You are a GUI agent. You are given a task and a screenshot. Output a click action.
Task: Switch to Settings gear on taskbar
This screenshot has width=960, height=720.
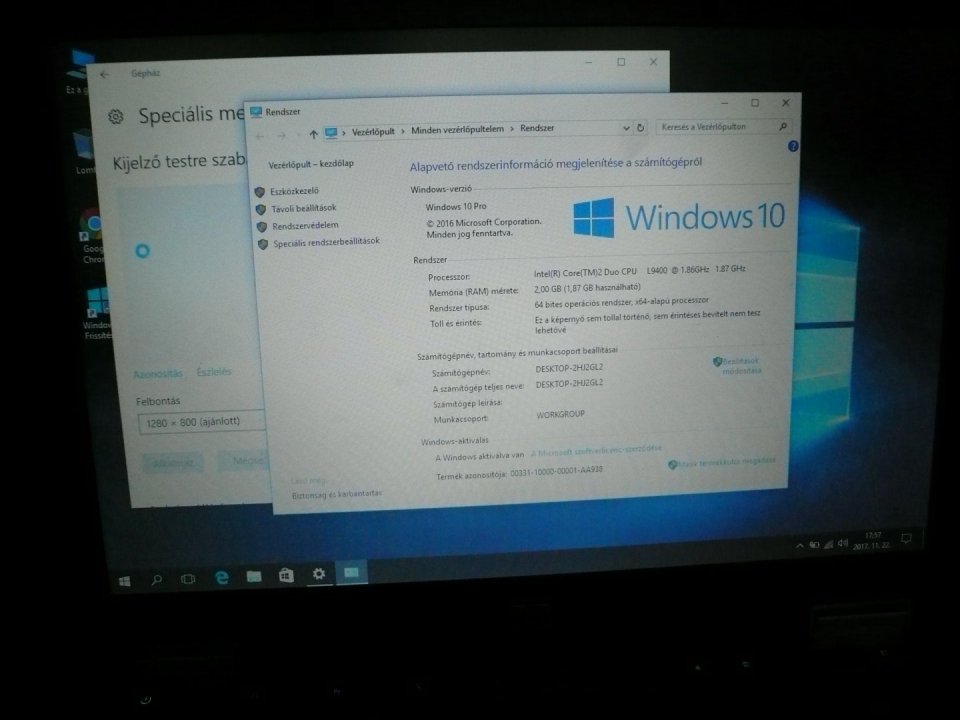pos(319,574)
